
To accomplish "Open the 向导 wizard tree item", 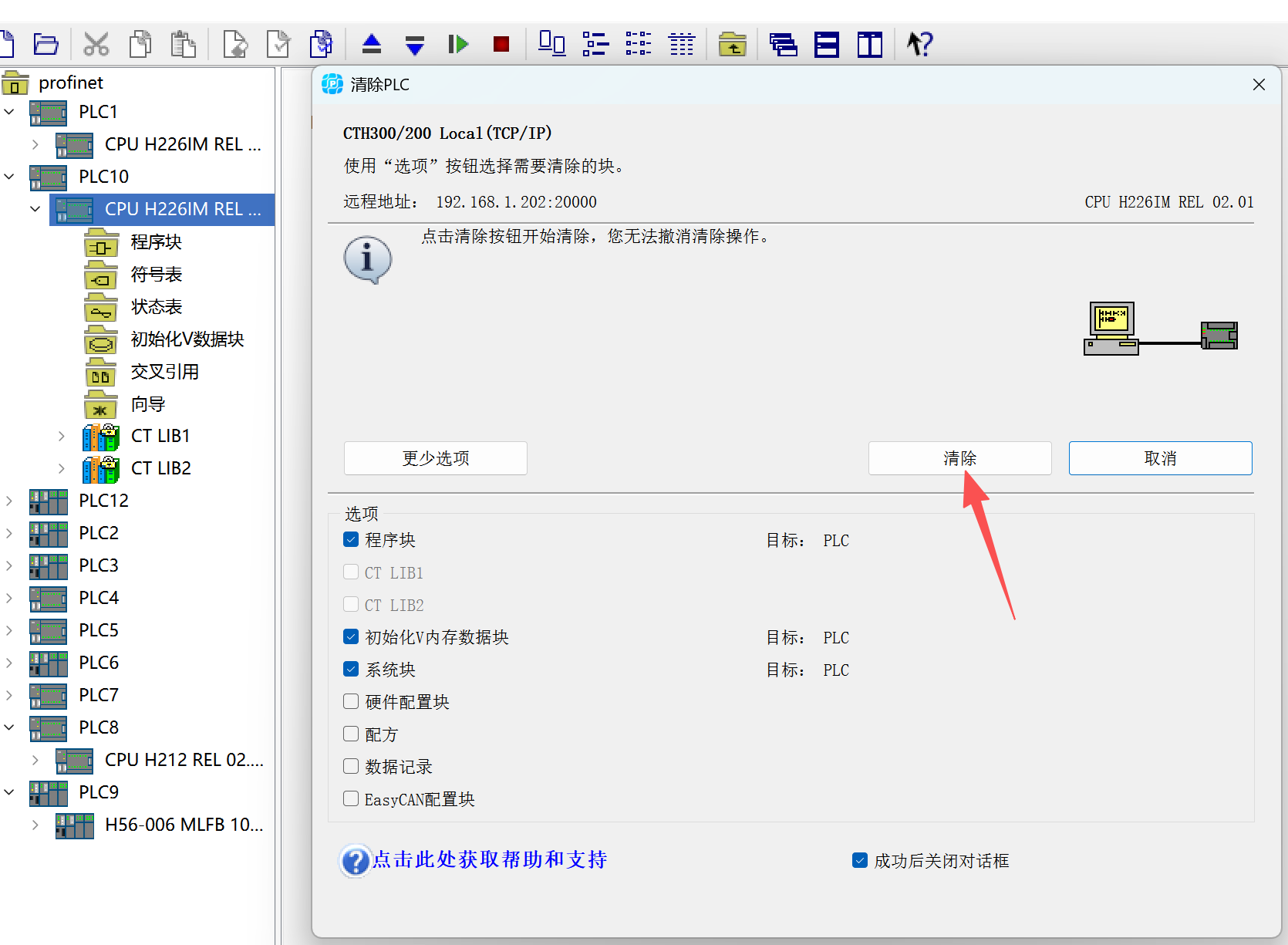I will point(148,404).
